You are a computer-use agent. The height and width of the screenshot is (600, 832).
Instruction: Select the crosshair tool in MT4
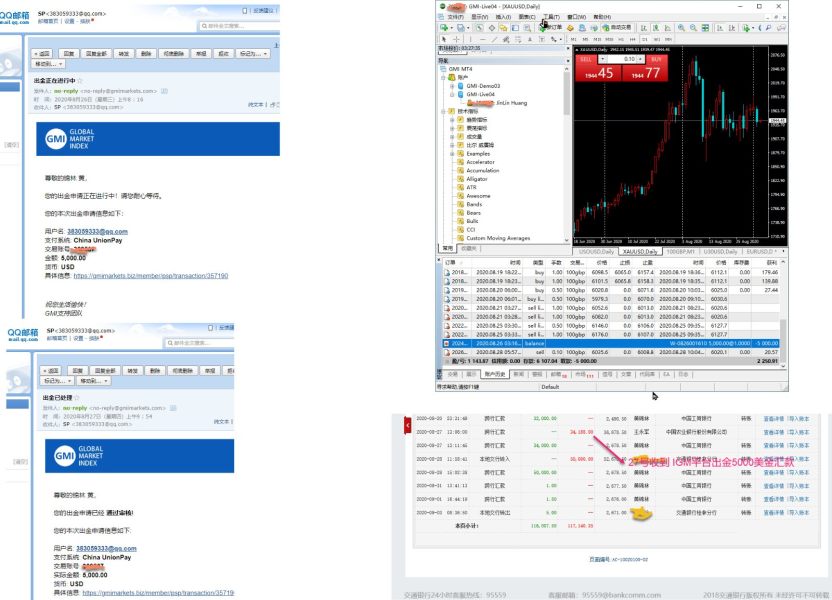pos(456,39)
